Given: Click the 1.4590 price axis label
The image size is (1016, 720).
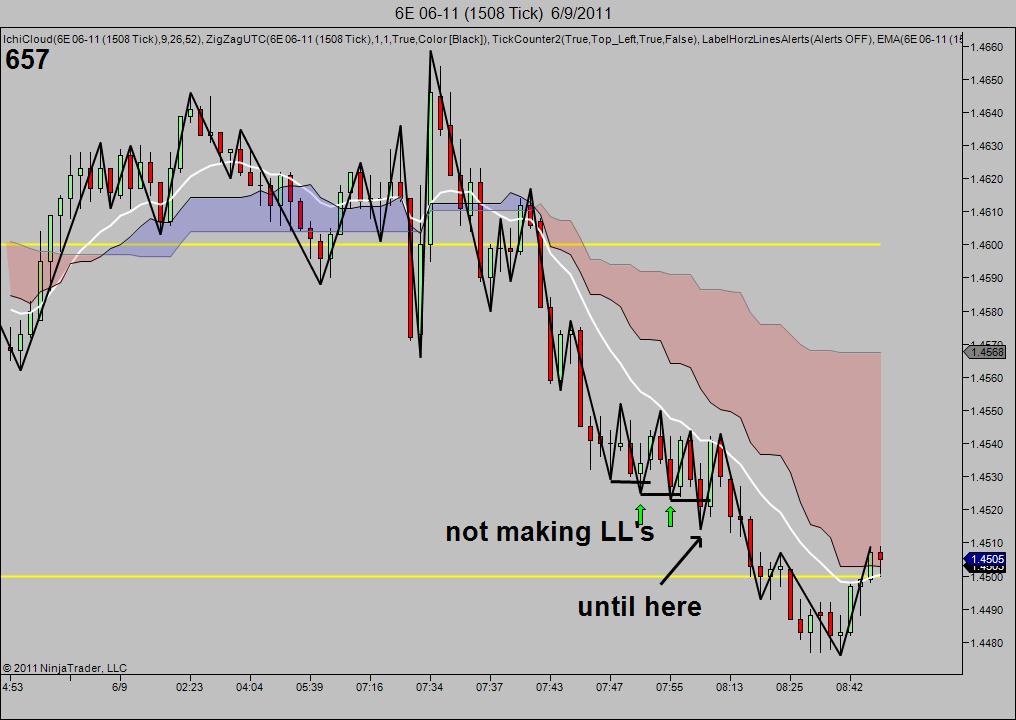Looking at the screenshot, I should click(x=986, y=278).
